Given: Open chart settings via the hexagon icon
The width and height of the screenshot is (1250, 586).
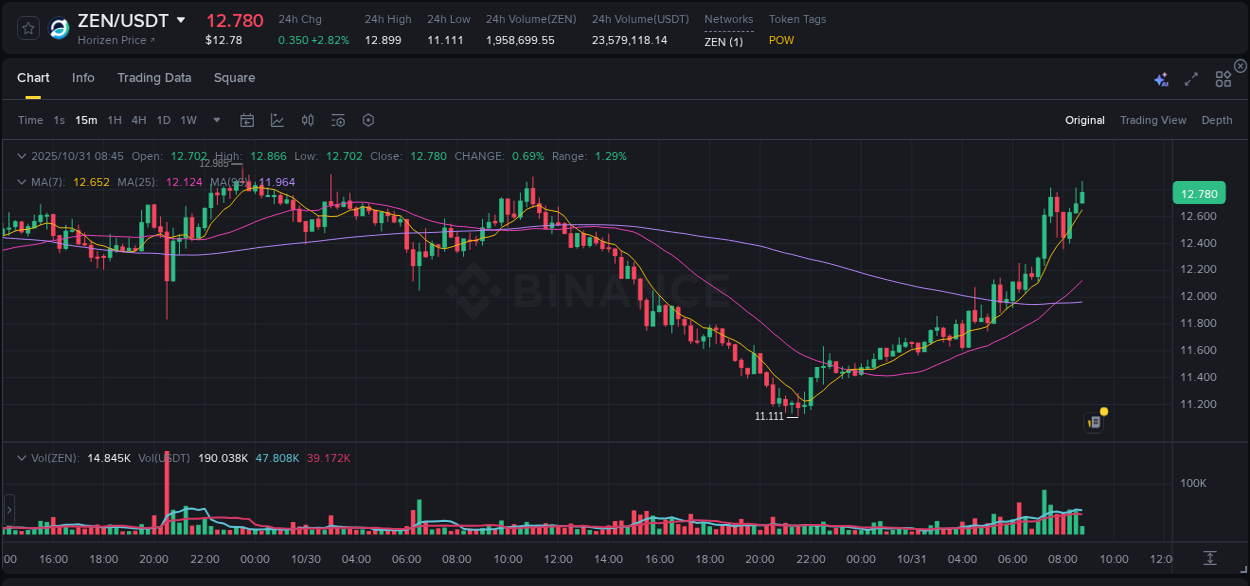Looking at the screenshot, I should pos(368,120).
